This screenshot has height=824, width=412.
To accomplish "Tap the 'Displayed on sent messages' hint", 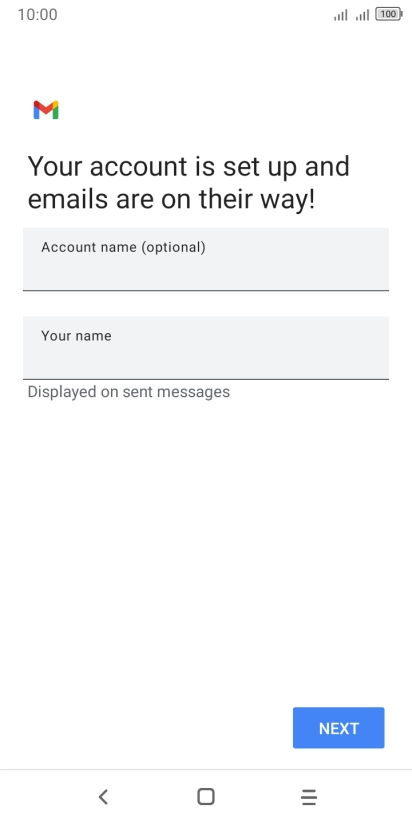I will [129, 392].
